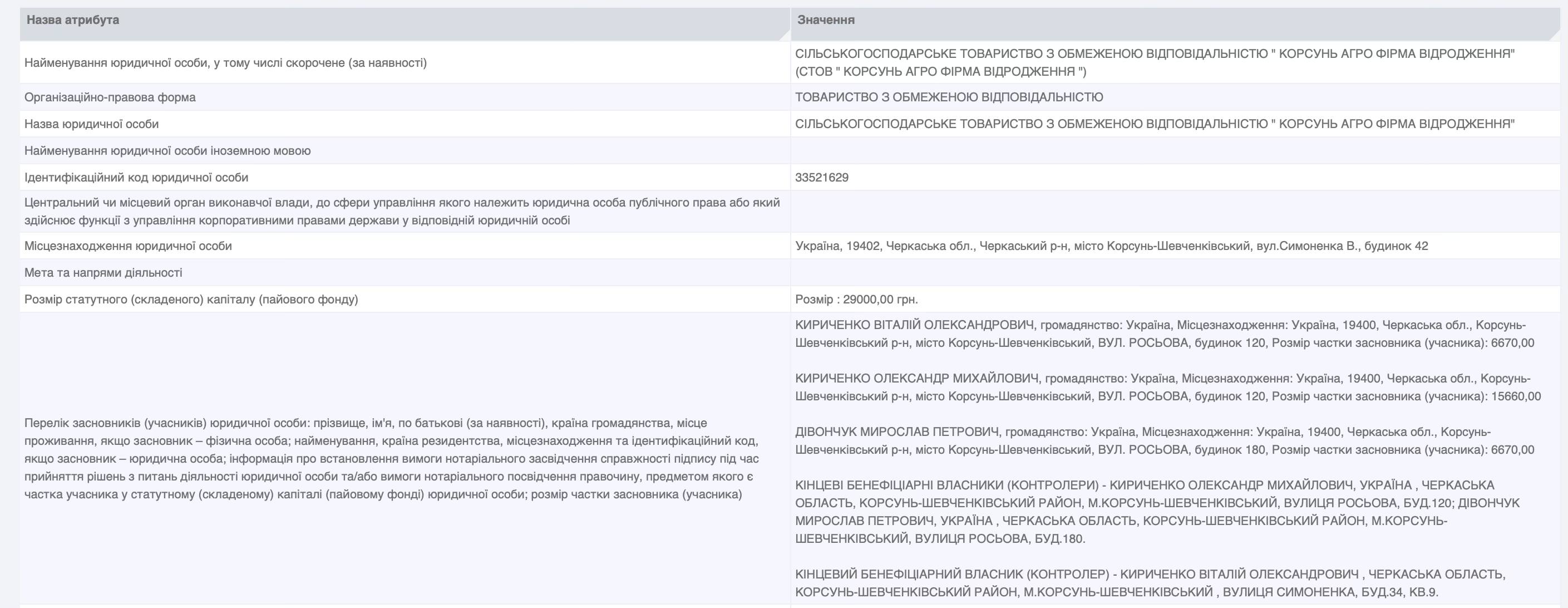Image resolution: width=1568 pixels, height=608 pixels.
Task: Select the "Мета та напрями діяльності" row
Action: tap(103, 273)
